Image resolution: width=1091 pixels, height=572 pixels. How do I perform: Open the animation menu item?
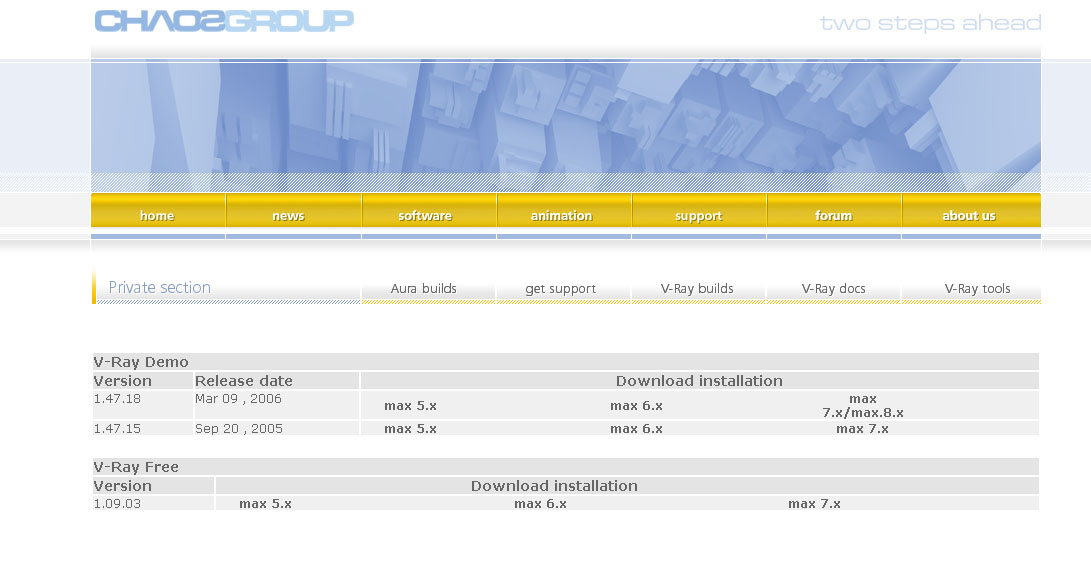point(564,211)
